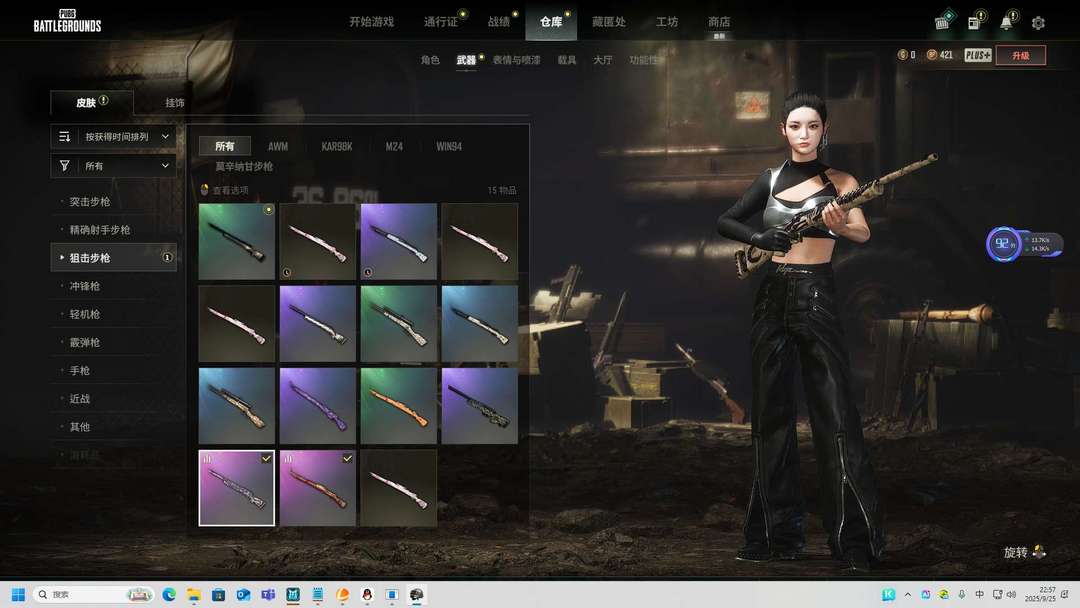Filter skins by KAR98K

(337, 146)
